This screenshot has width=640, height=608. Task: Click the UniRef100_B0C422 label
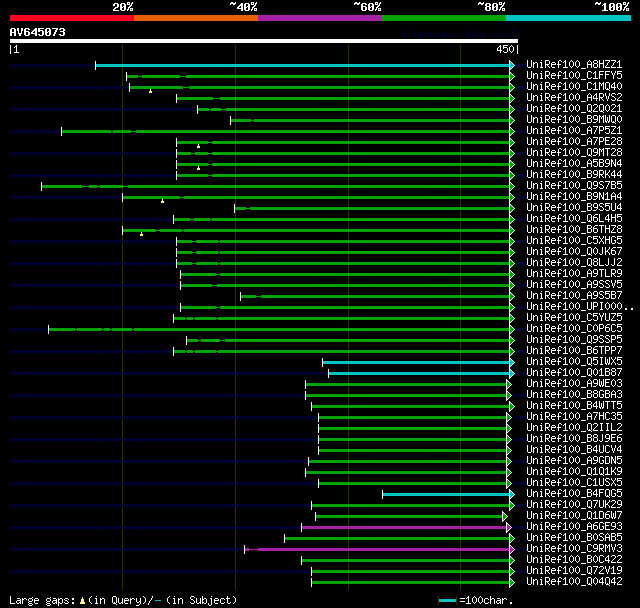click(574, 560)
